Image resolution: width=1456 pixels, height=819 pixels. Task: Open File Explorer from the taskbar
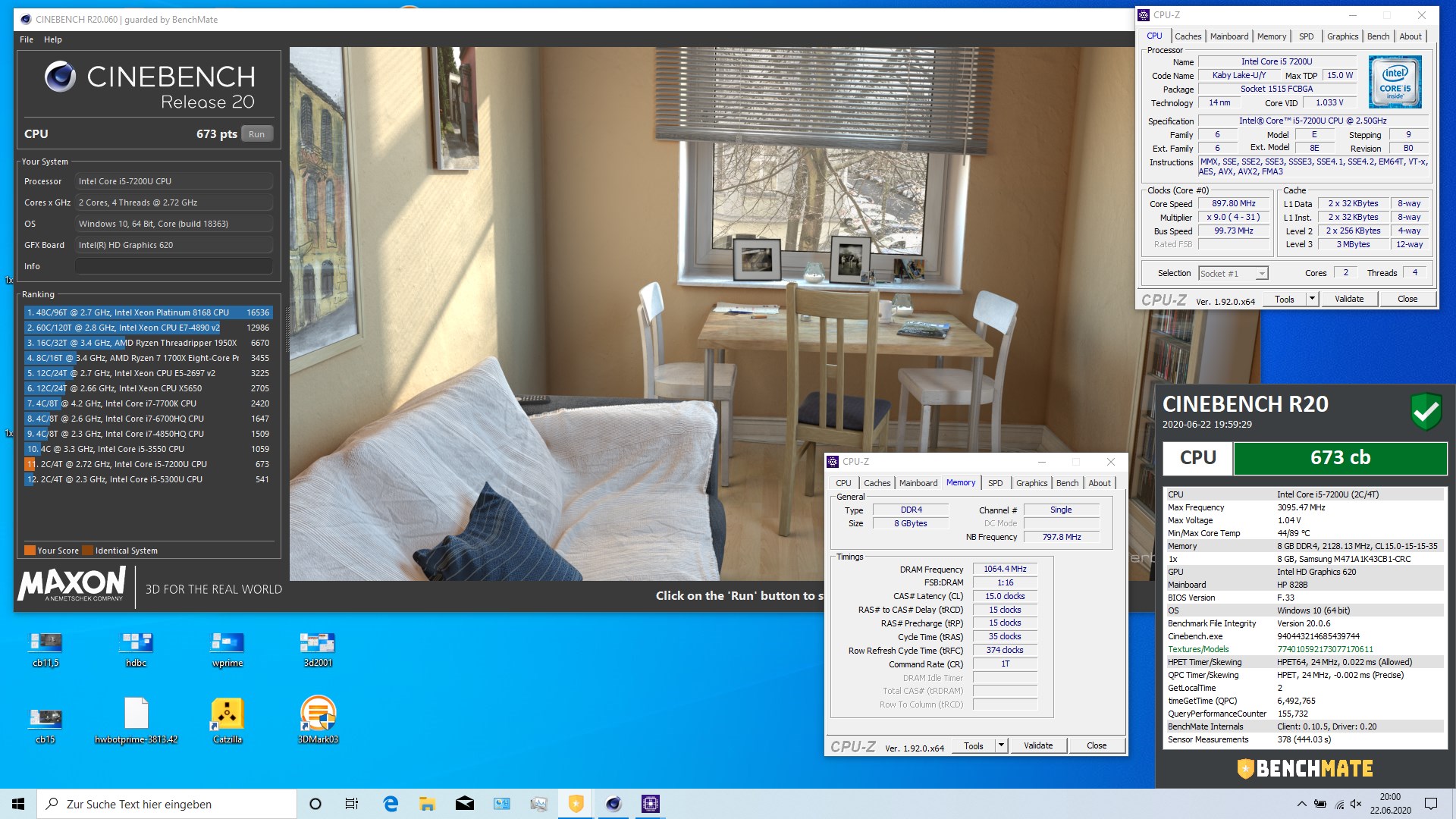(428, 804)
